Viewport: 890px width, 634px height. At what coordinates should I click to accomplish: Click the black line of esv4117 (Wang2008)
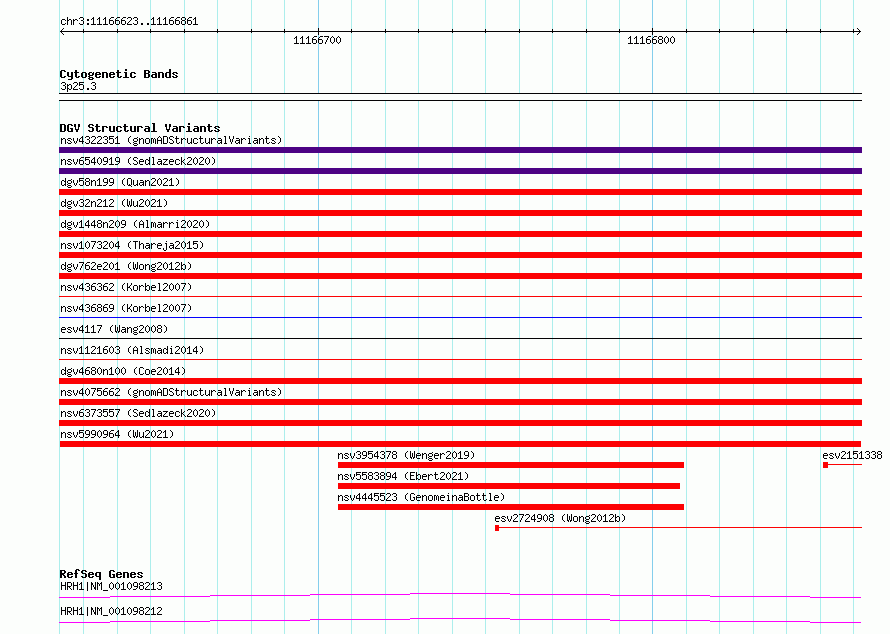click(460, 338)
